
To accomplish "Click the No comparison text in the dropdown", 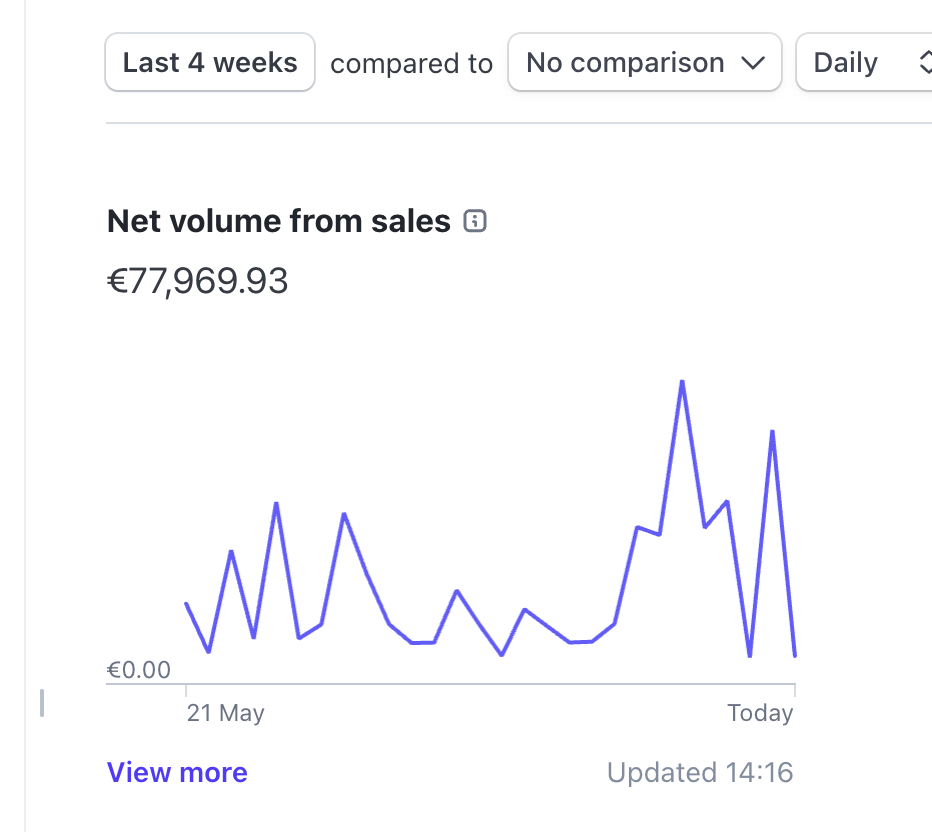I will pyautogui.click(x=625, y=63).
